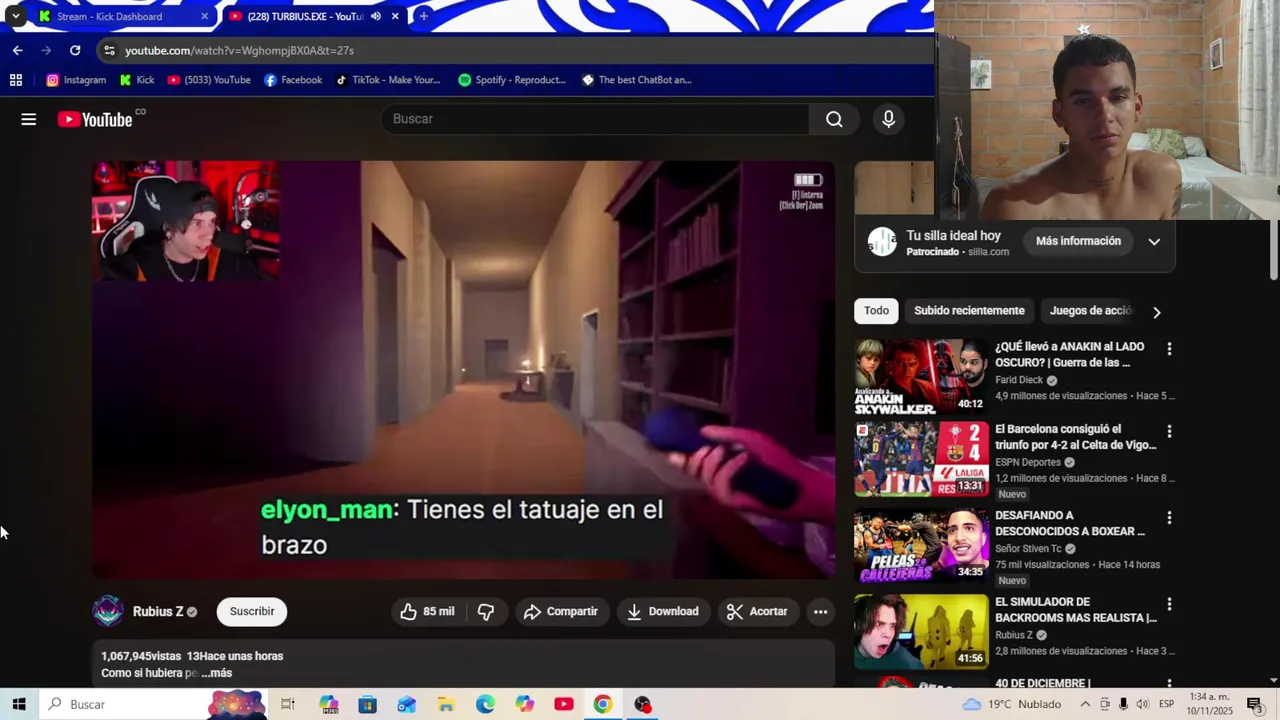Go to the YouTube home logo
This screenshot has height=720, width=1280.
tap(95, 119)
